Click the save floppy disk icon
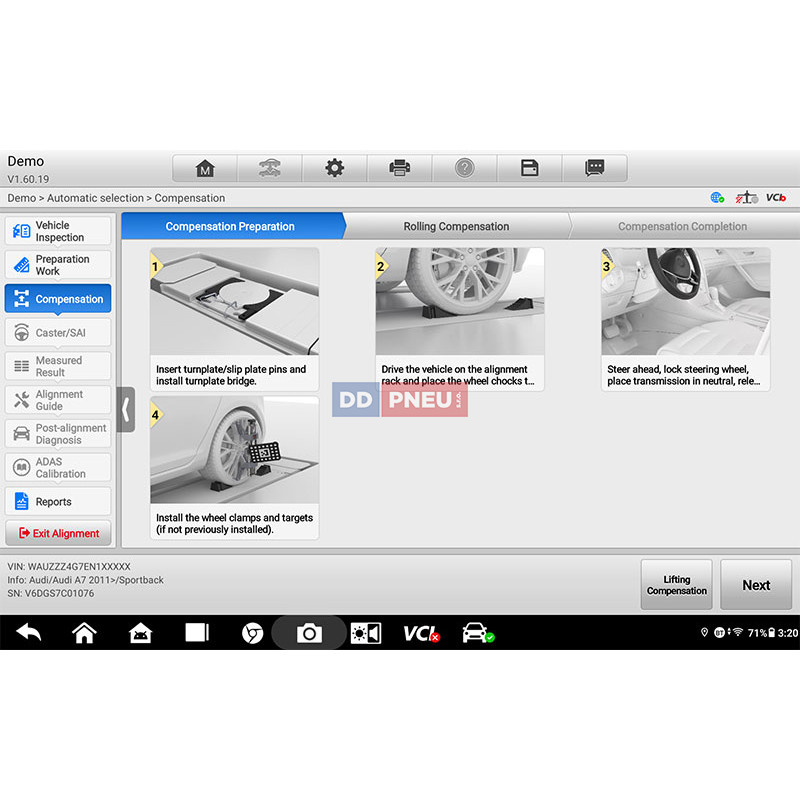 [530, 168]
